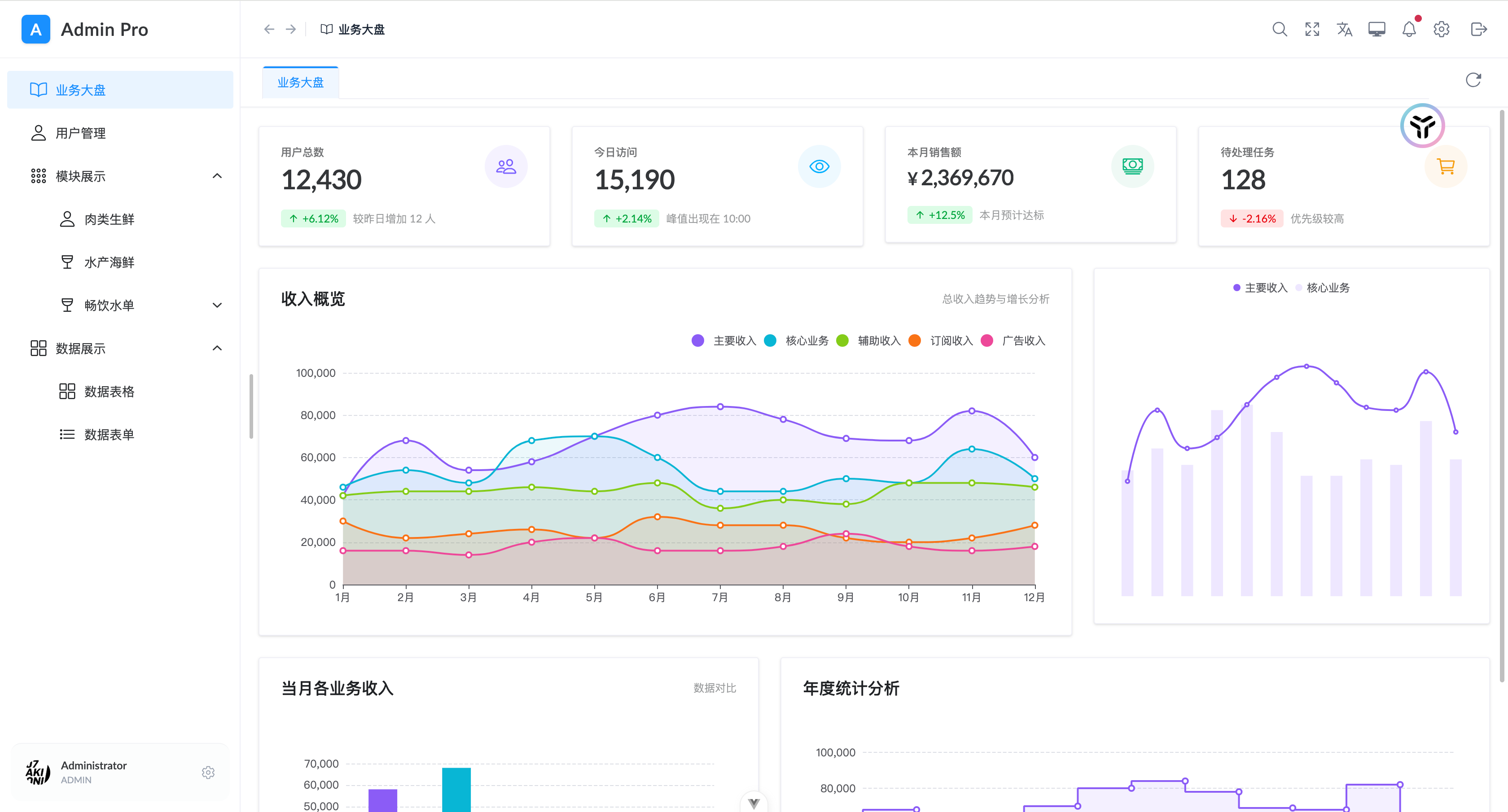
Task: Click the 7月 peak point of 主要收入 line
Action: pos(720,406)
